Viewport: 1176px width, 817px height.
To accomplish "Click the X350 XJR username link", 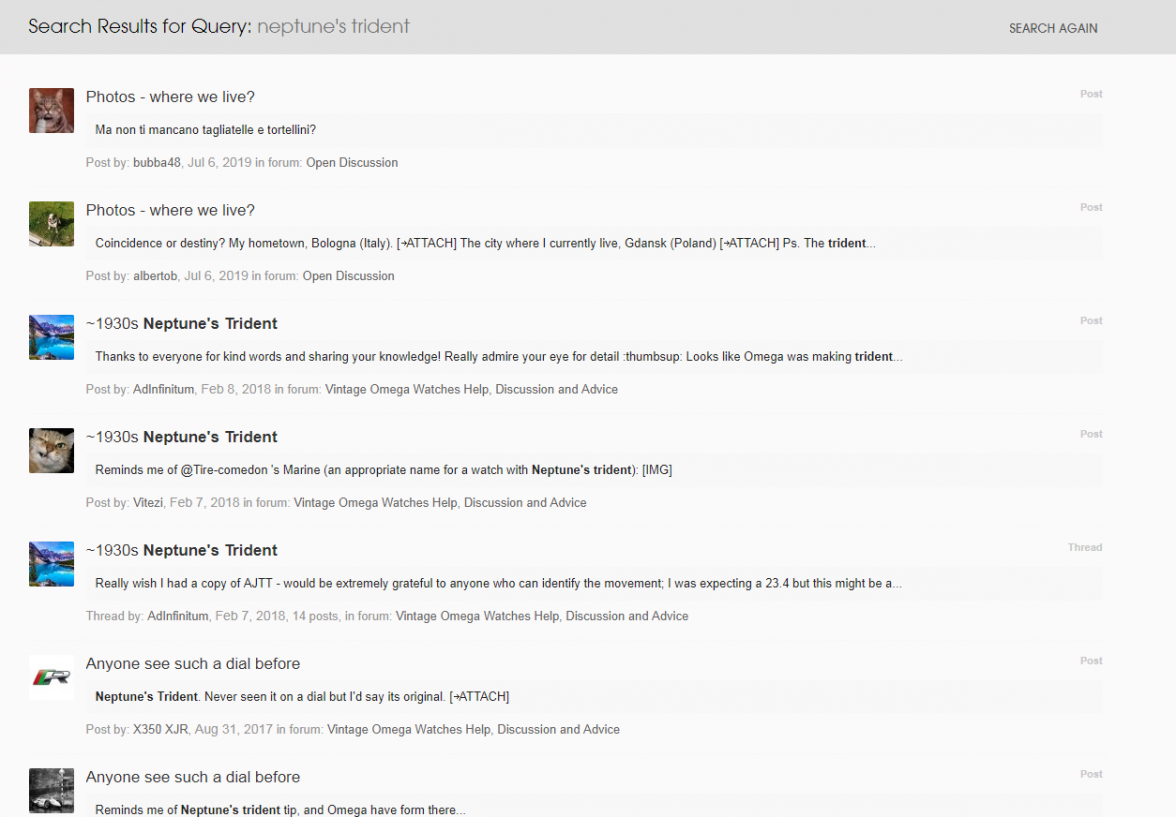I will [160, 730].
